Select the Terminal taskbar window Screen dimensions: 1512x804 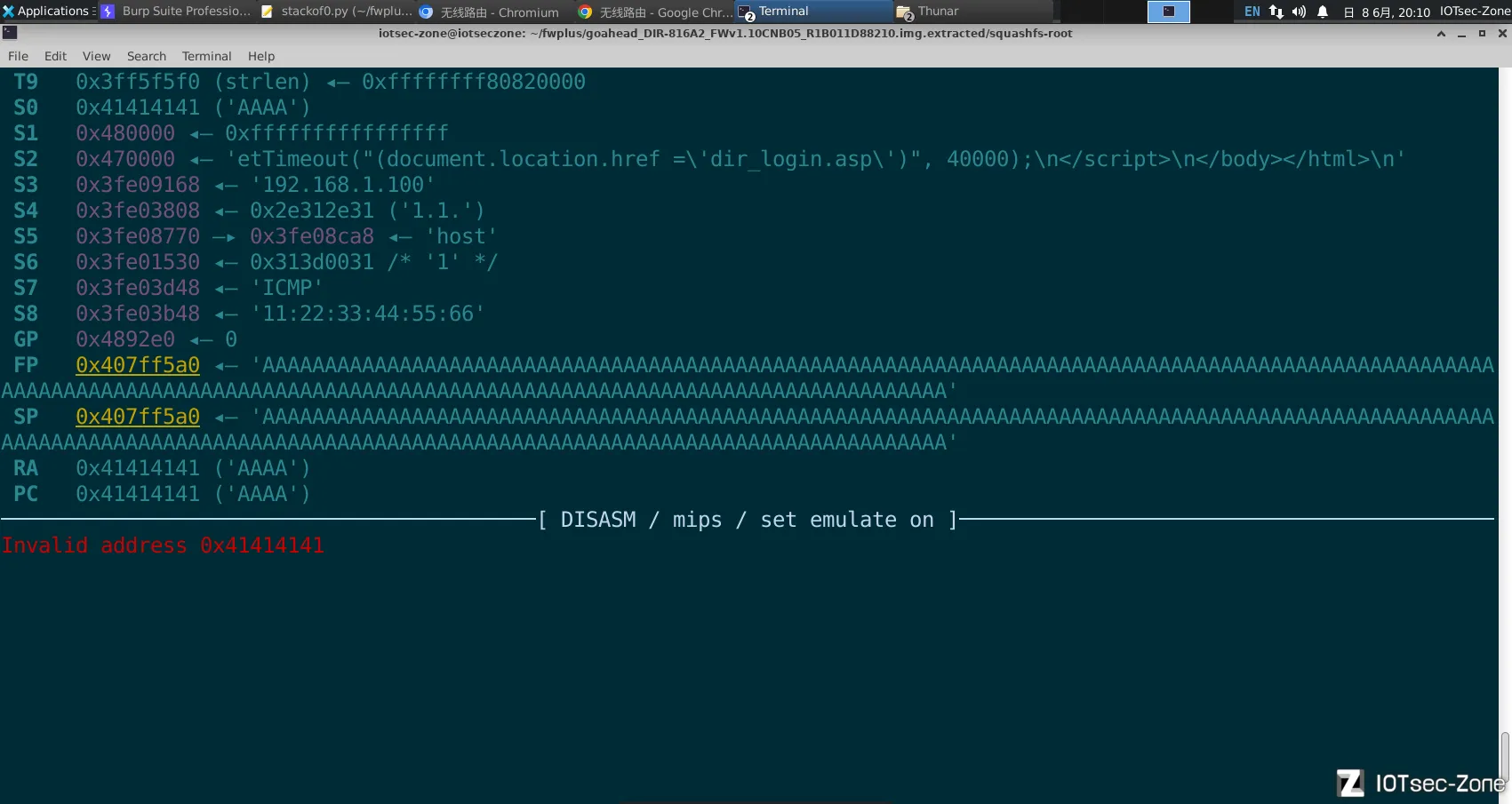(x=813, y=12)
